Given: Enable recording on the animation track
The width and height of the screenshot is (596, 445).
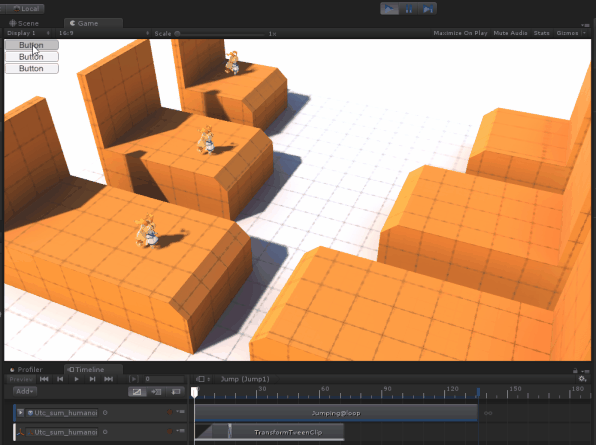Looking at the screenshot, I should tap(170, 412).
